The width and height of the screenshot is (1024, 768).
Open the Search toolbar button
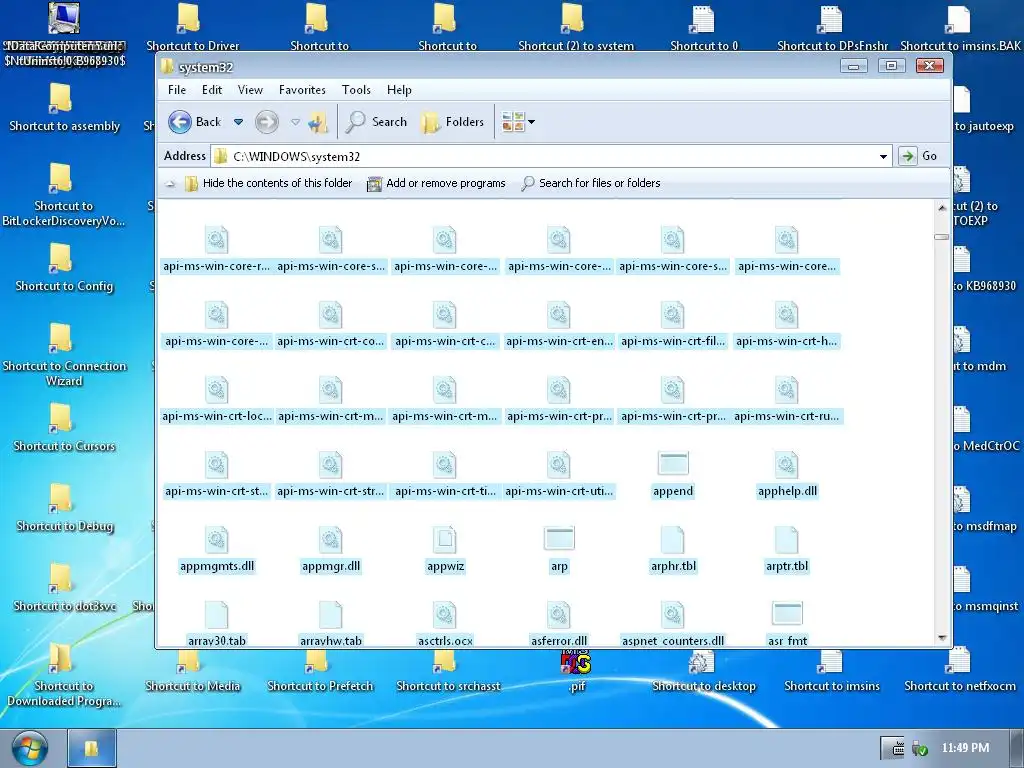tap(376, 121)
